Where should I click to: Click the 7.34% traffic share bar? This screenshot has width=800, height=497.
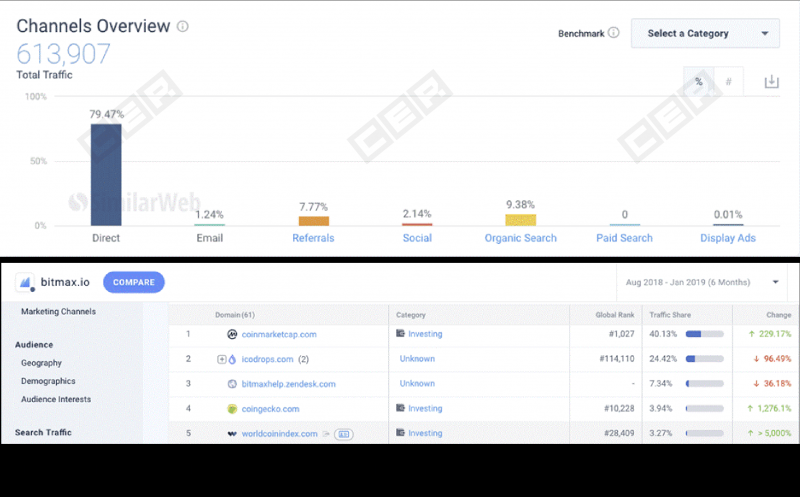click(705, 383)
